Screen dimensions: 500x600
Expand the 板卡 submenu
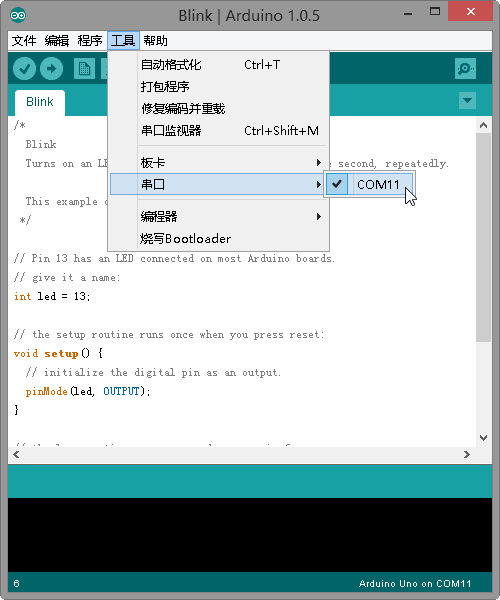click(218, 163)
